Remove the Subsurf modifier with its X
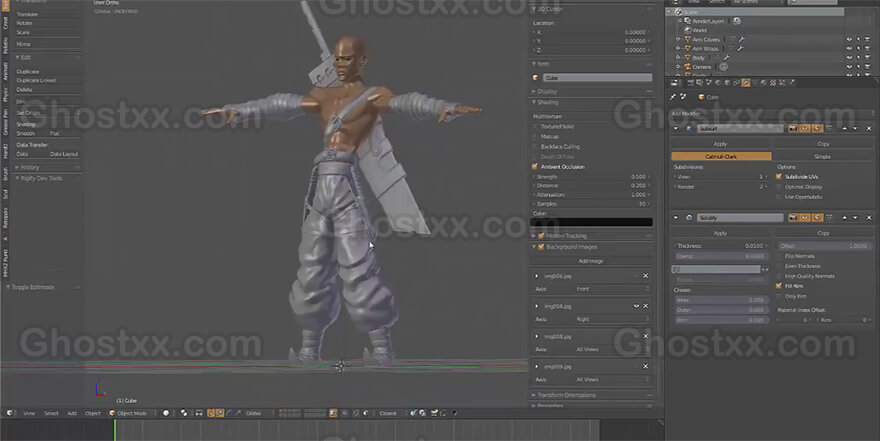This screenshot has height=441, width=880. coord(869,128)
